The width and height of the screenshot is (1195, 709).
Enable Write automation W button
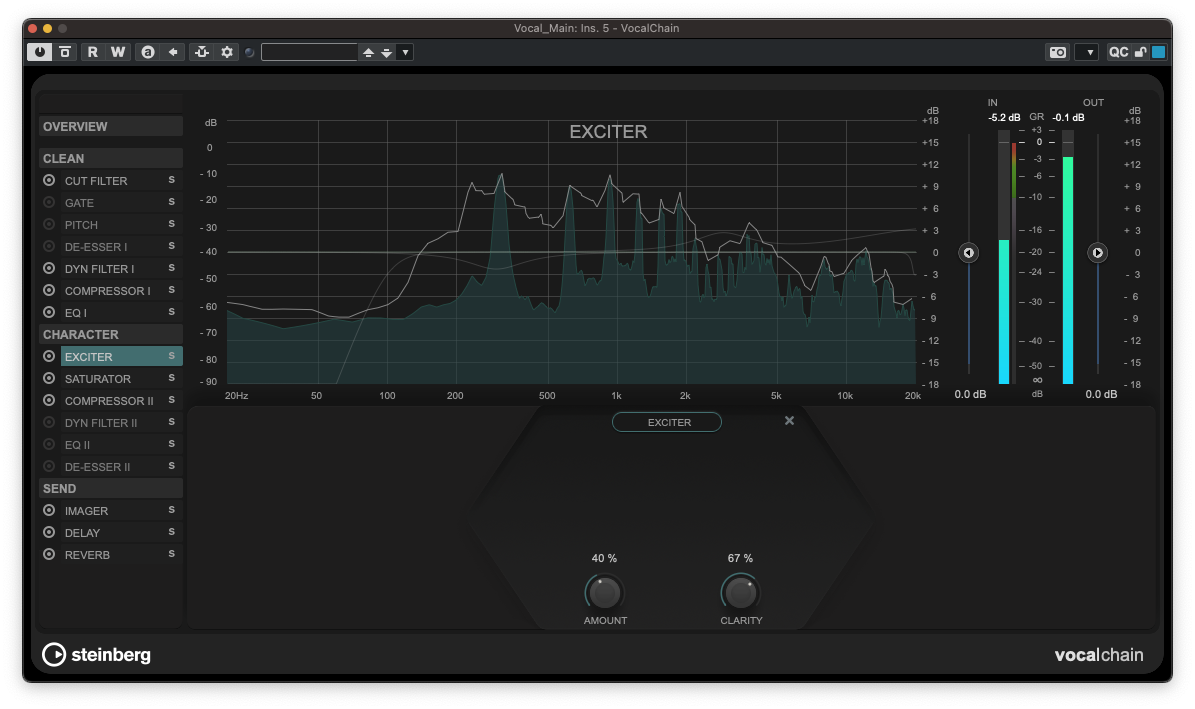118,52
